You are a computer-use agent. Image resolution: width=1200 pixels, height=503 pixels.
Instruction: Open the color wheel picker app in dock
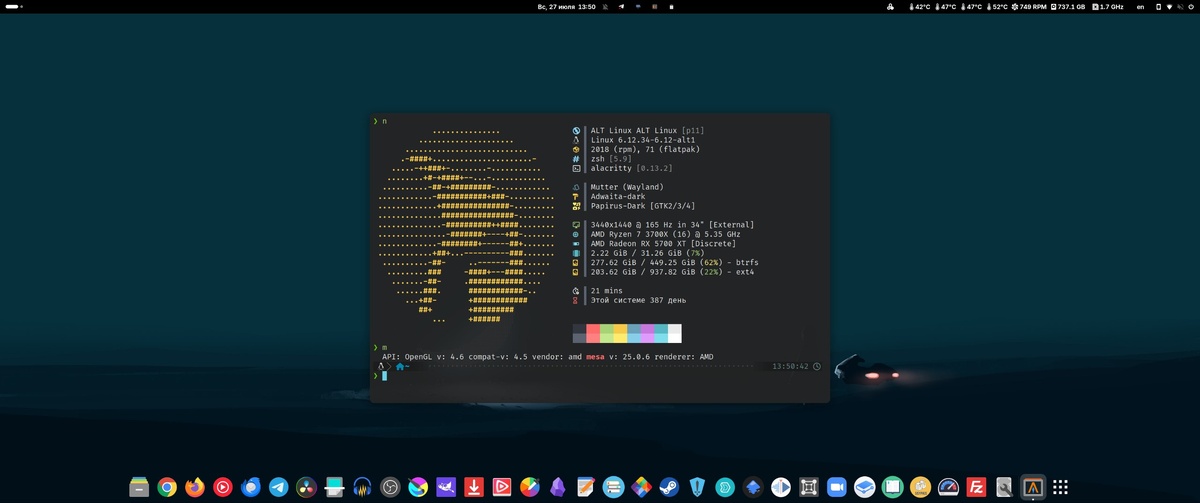click(529, 487)
